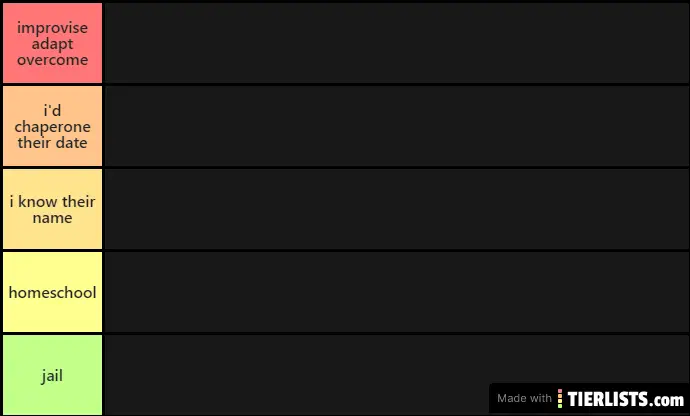Screen dimensions: 690x416
Task: Click the word "overcome" in the red label
Action: [52, 60]
